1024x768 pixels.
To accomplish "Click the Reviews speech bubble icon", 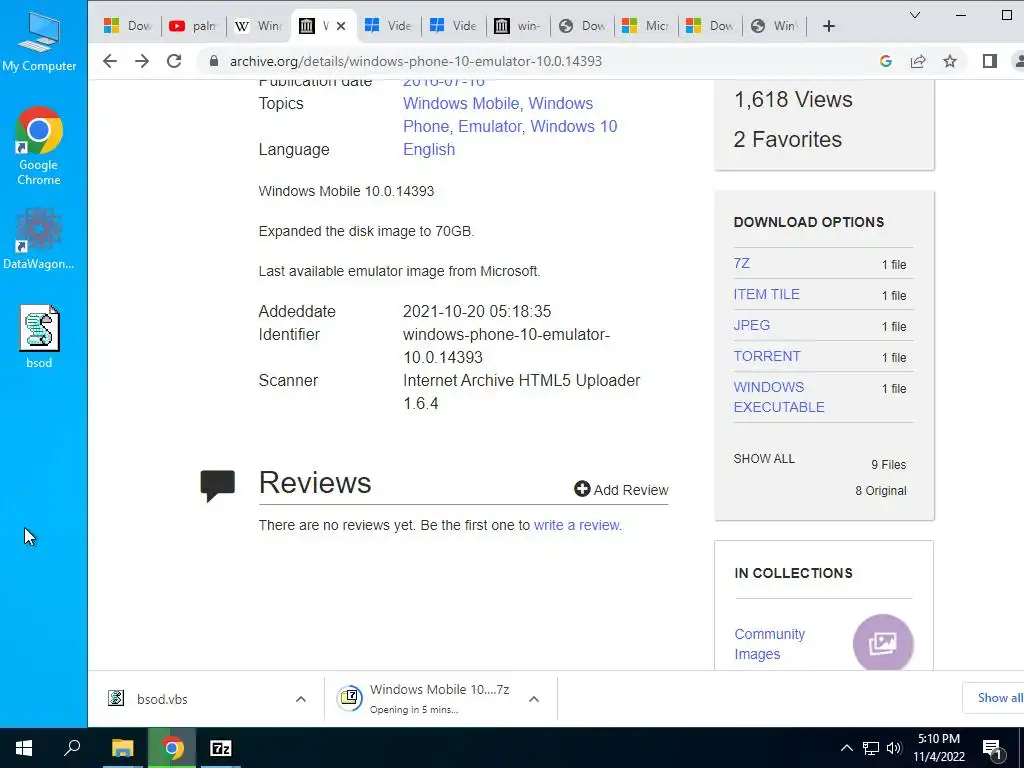I will point(217,485).
